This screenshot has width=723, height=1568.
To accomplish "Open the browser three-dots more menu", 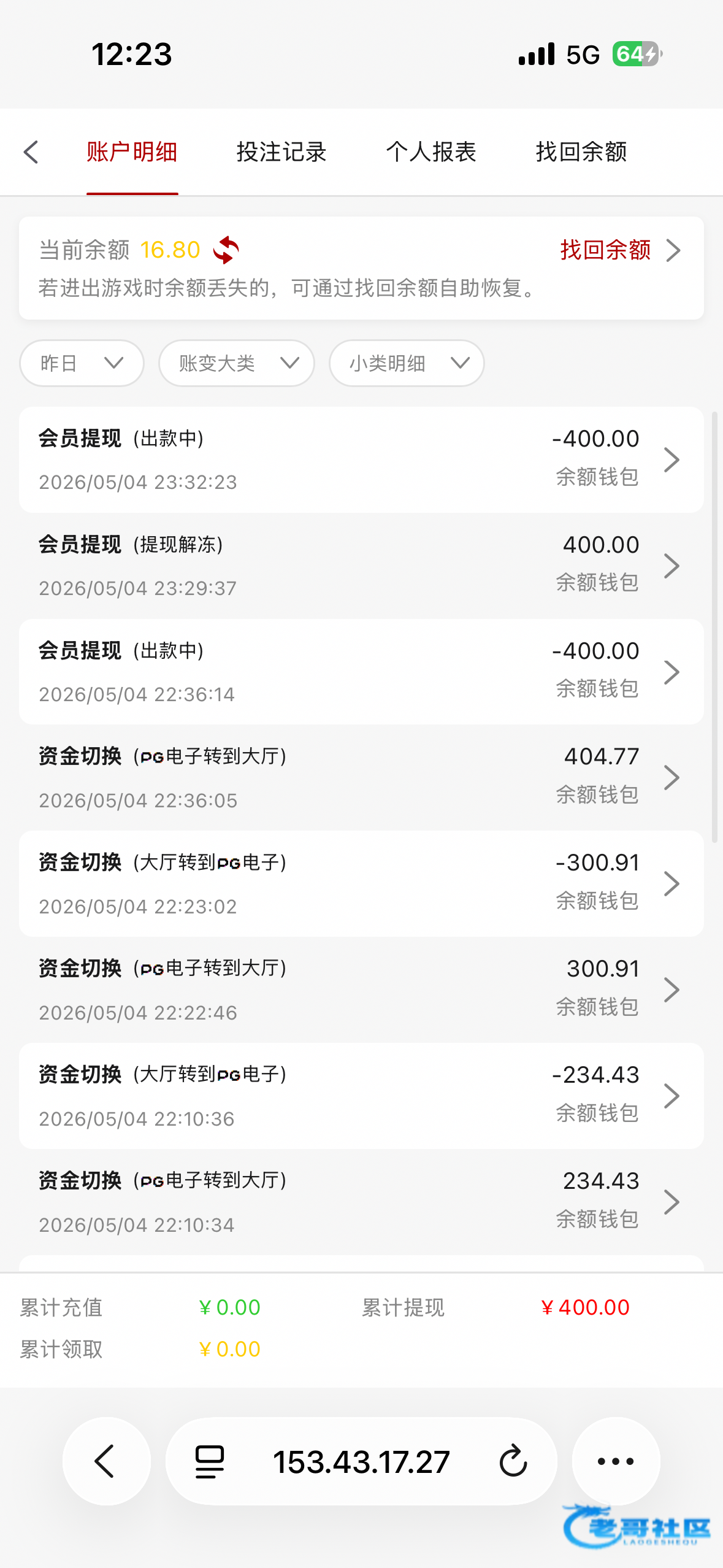I will pyautogui.click(x=616, y=1461).
